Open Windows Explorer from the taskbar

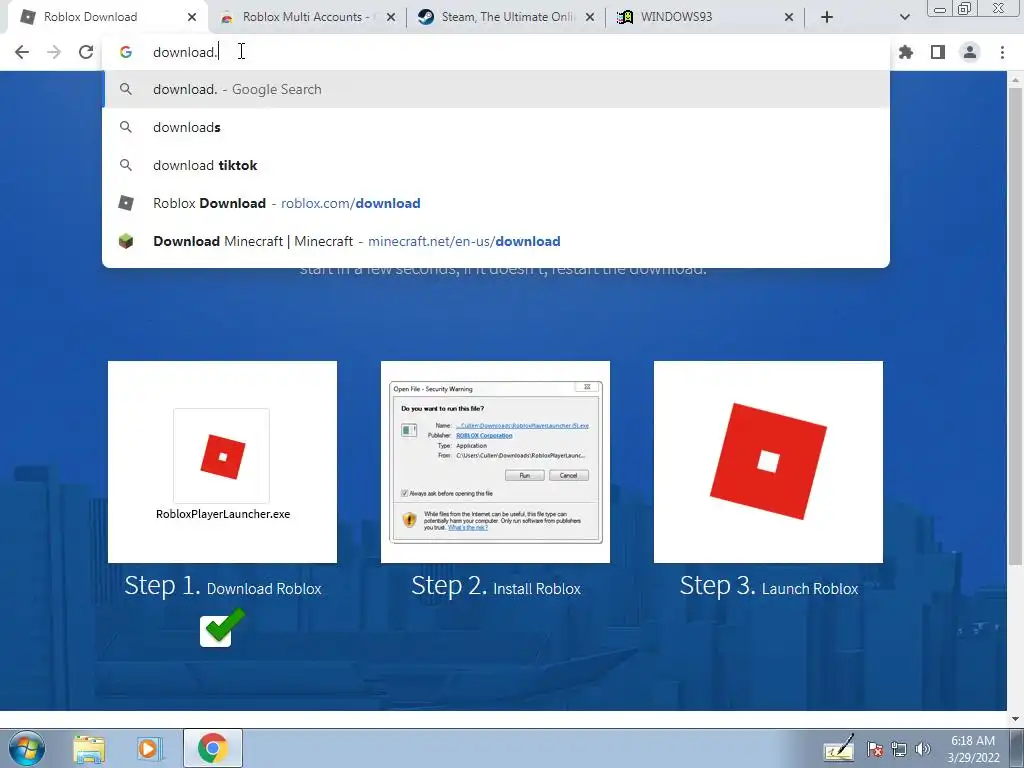[89, 748]
